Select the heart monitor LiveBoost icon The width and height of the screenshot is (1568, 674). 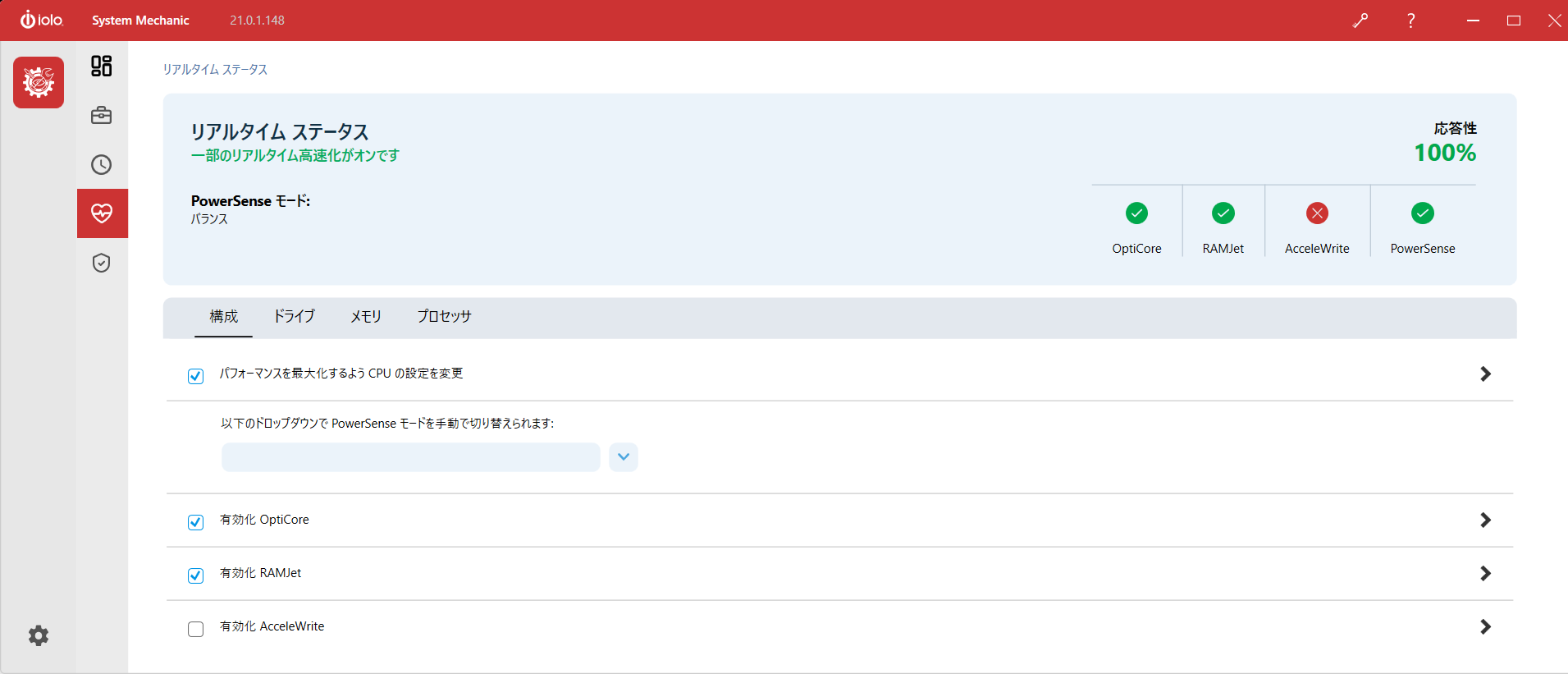coord(102,213)
